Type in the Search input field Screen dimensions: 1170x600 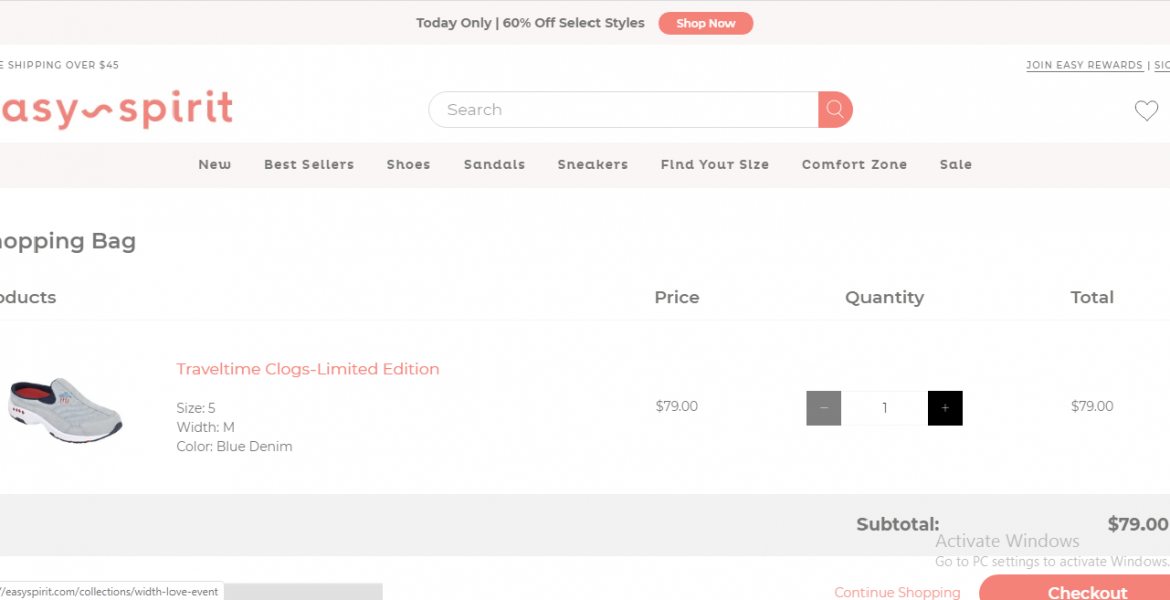pyautogui.click(x=622, y=110)
